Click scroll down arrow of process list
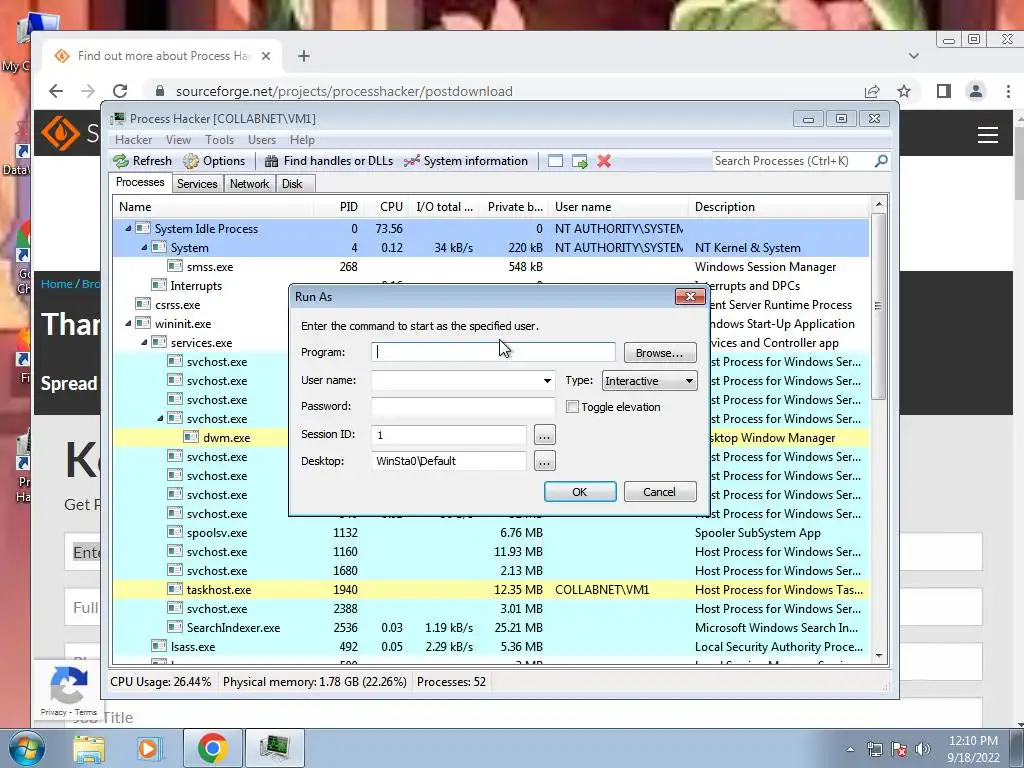The image size is (1024, 768). click(x=878, y=656)
